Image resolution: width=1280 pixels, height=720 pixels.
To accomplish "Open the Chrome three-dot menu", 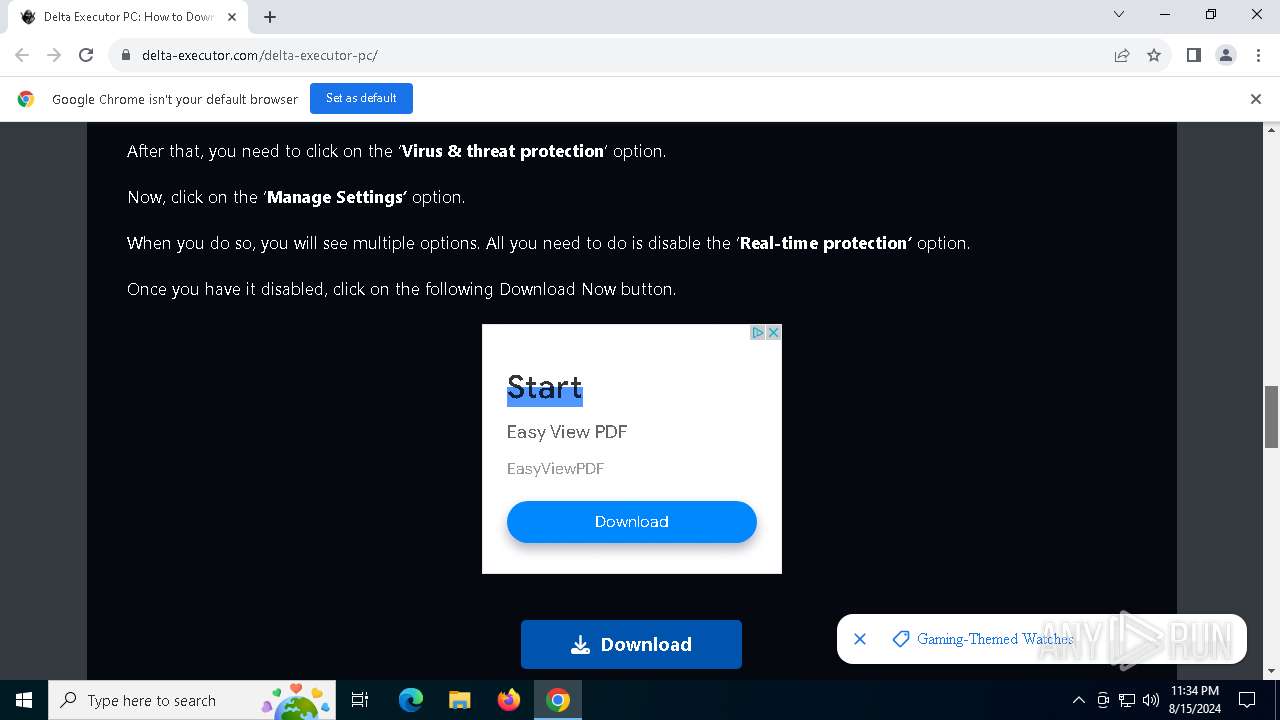I will (1258, 55).
